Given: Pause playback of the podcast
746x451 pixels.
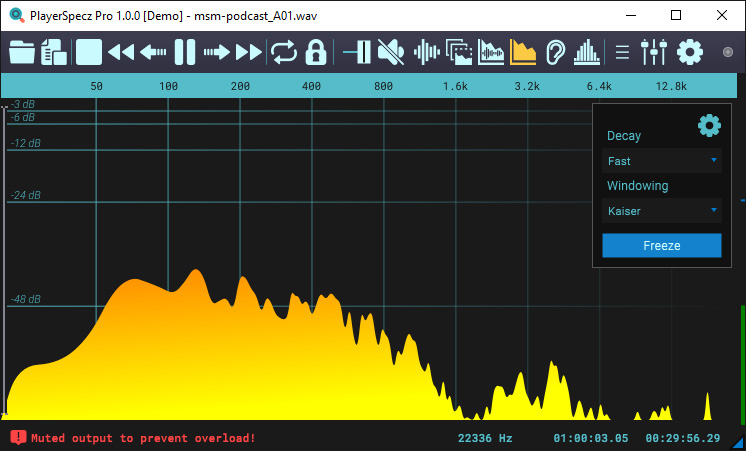Looking at the screenshot, I should pyautogui.click(x=185, y=51).
